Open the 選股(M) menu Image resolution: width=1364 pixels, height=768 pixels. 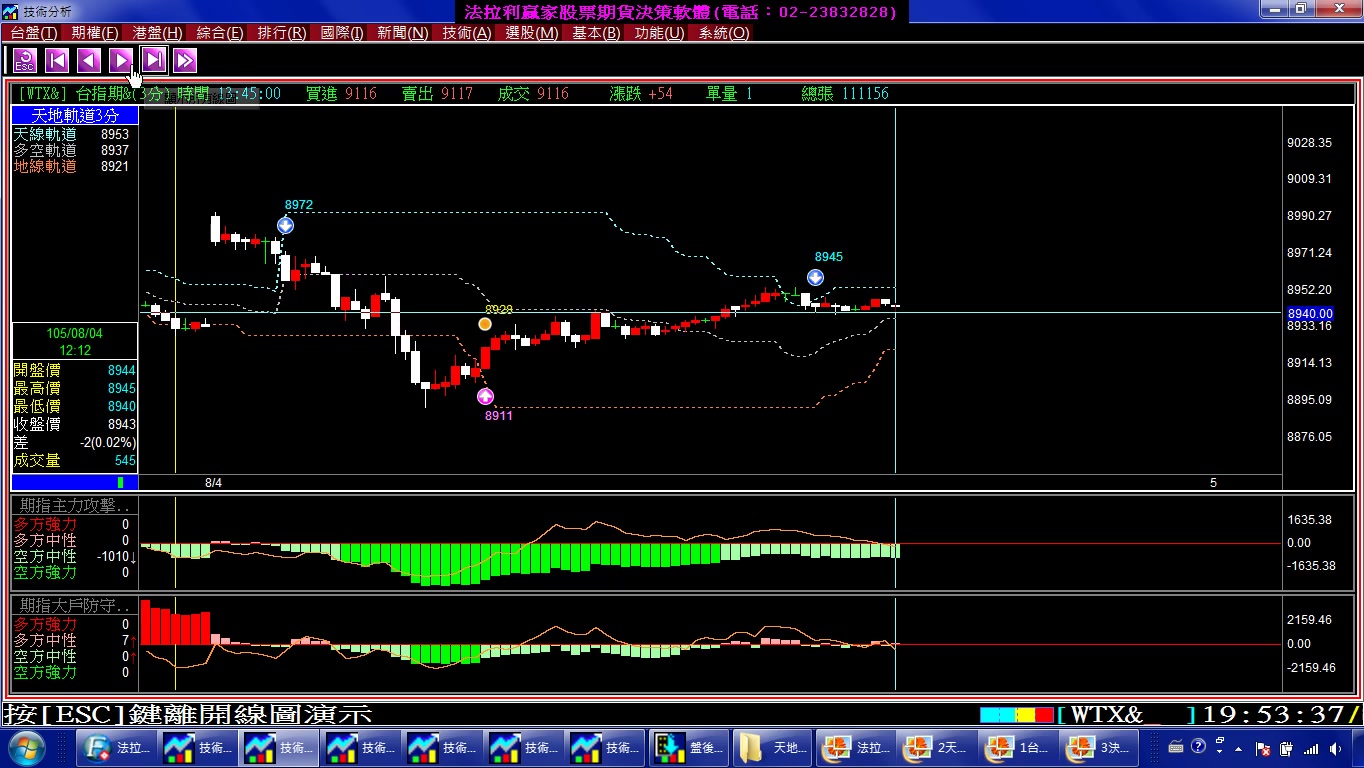531,33
